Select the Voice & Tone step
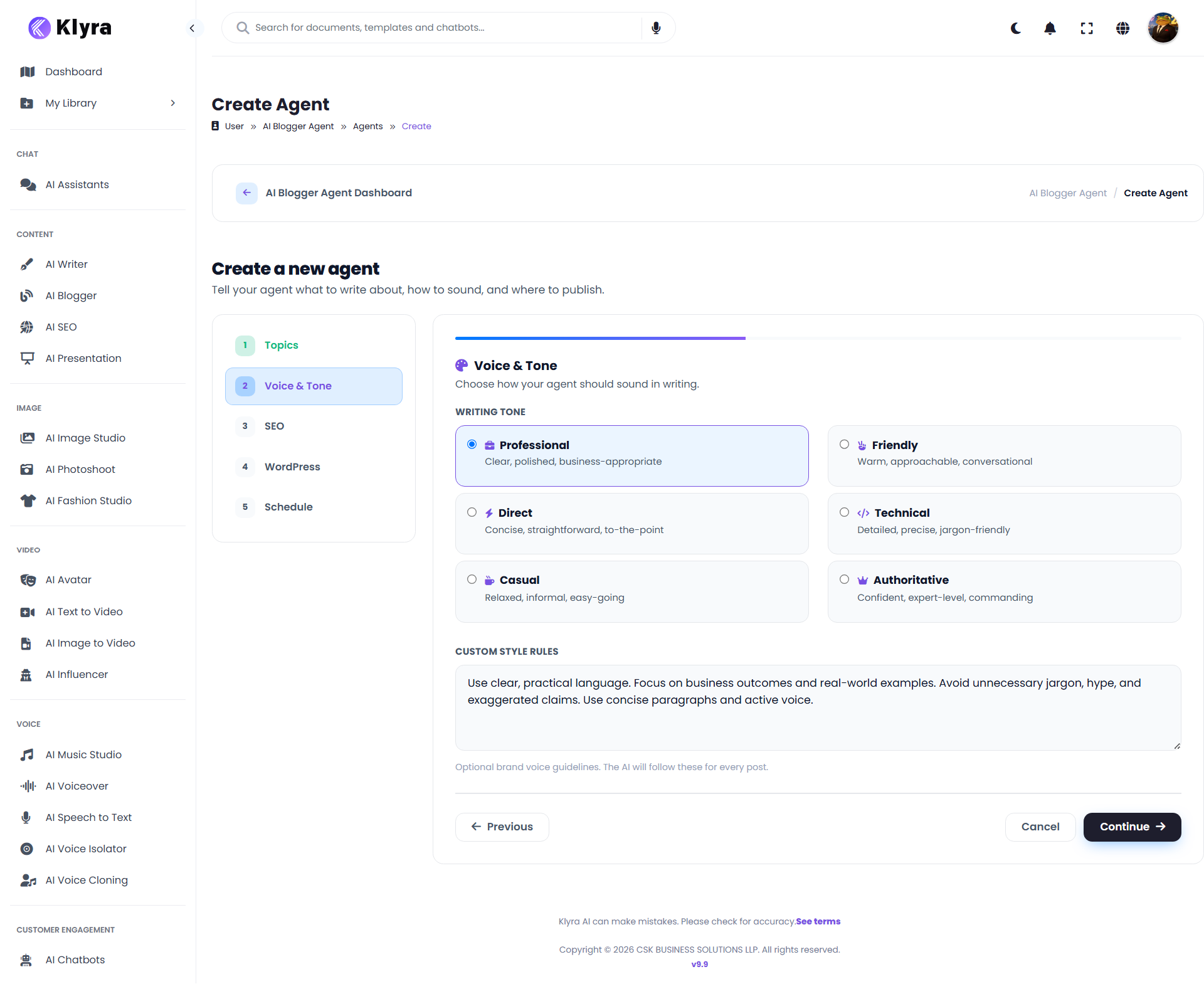This screenshot has width=1204, height=984. pyautogui.click(x=314, y=386)
